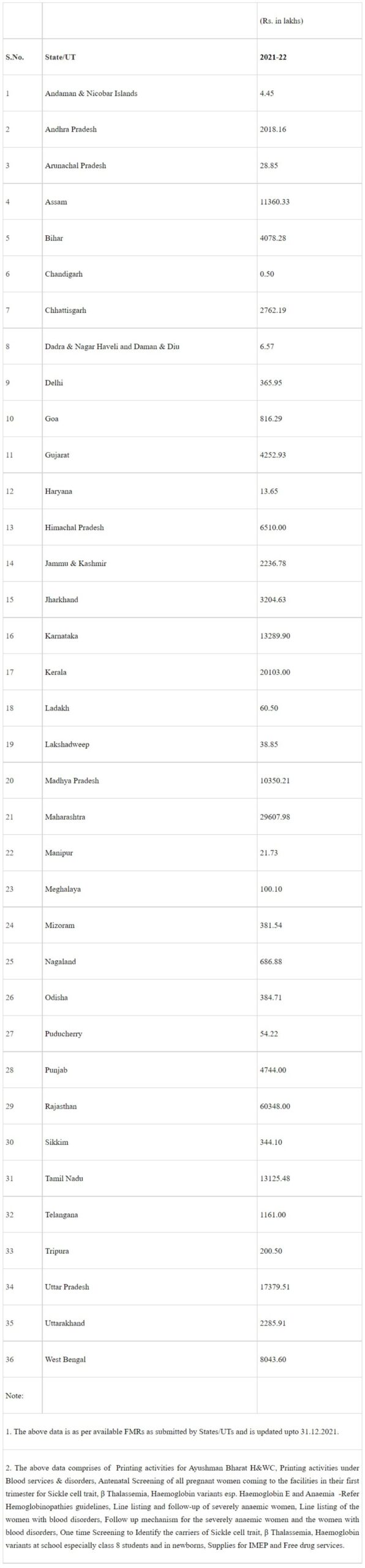Select the Tamil Nadu row name
Image resolution: width=365 pixels, height=1568 pixels.
pyautogui.click(x=64, y=1178)
